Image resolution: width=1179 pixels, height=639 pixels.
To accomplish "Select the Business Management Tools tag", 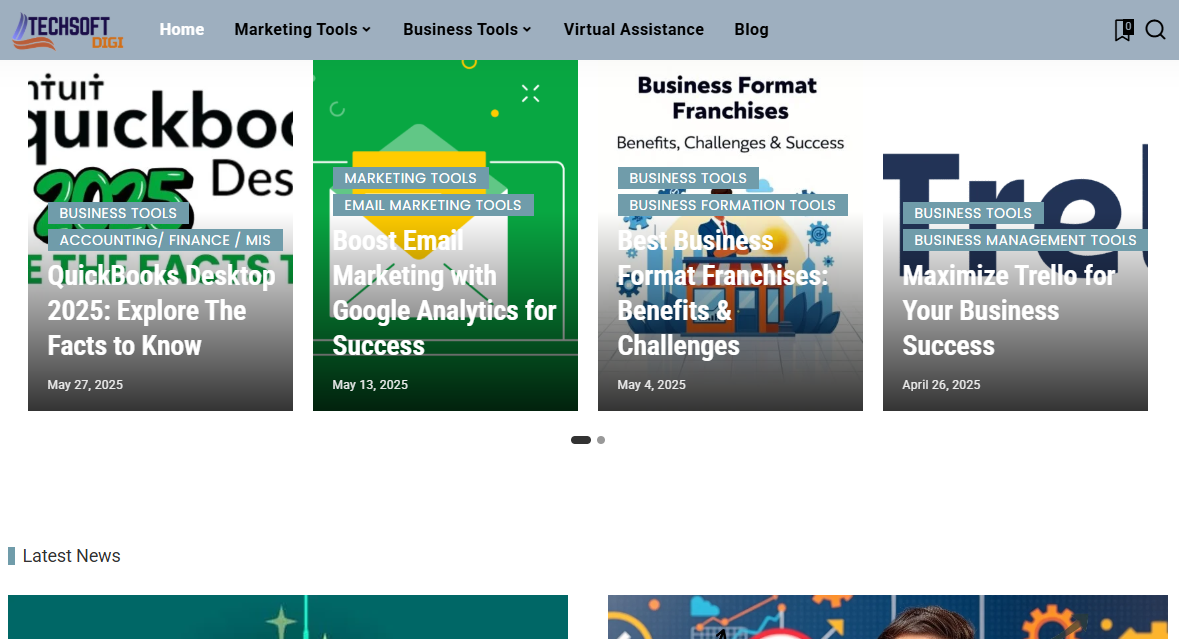I will click(1025, 240).
